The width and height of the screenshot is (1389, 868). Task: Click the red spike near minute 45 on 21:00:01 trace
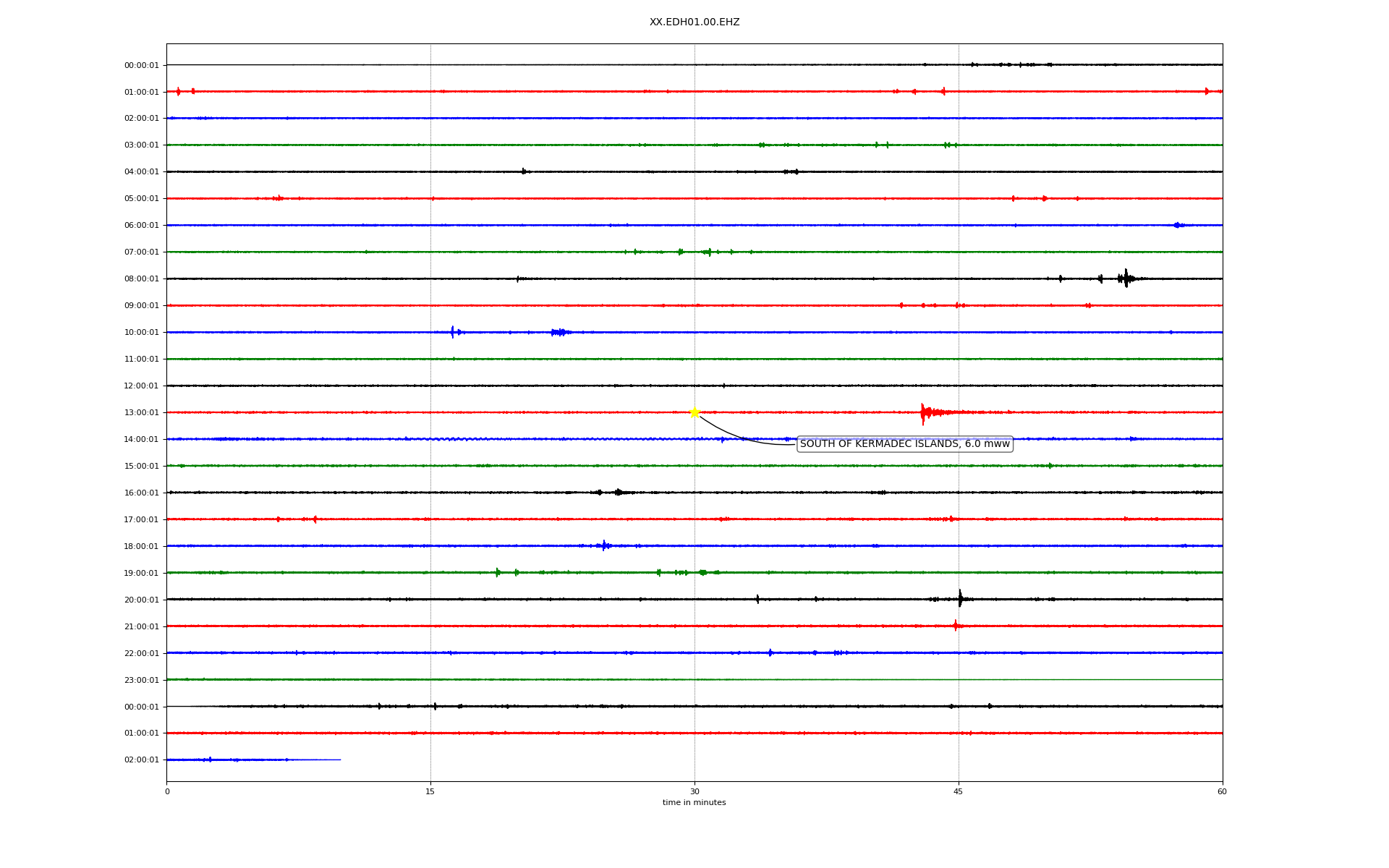[x=956, y=626]
